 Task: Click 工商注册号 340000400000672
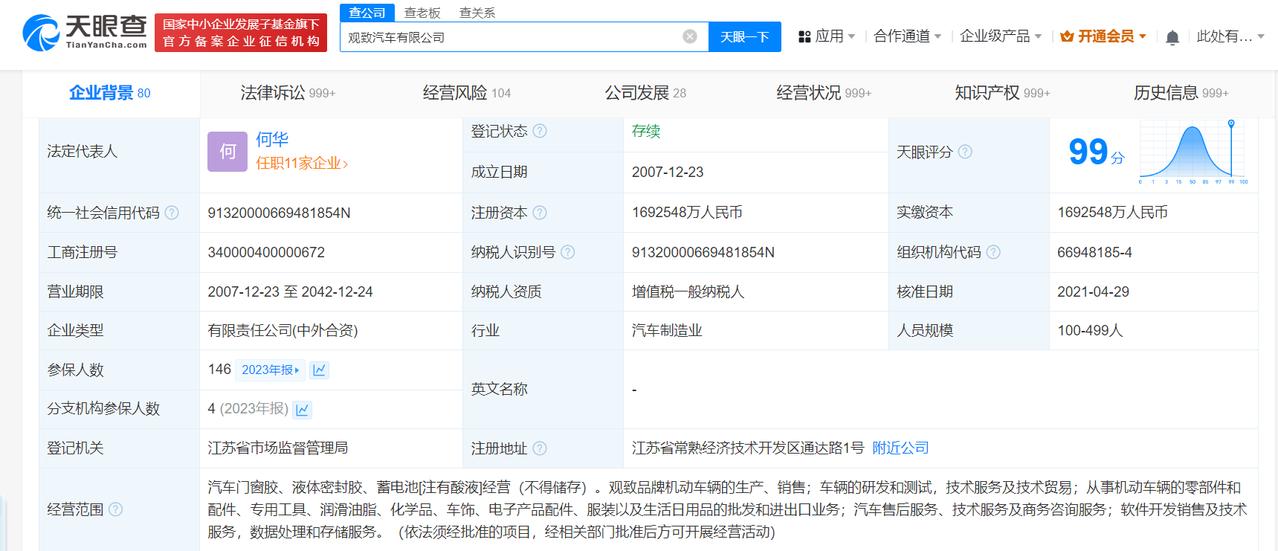(266, 252)
